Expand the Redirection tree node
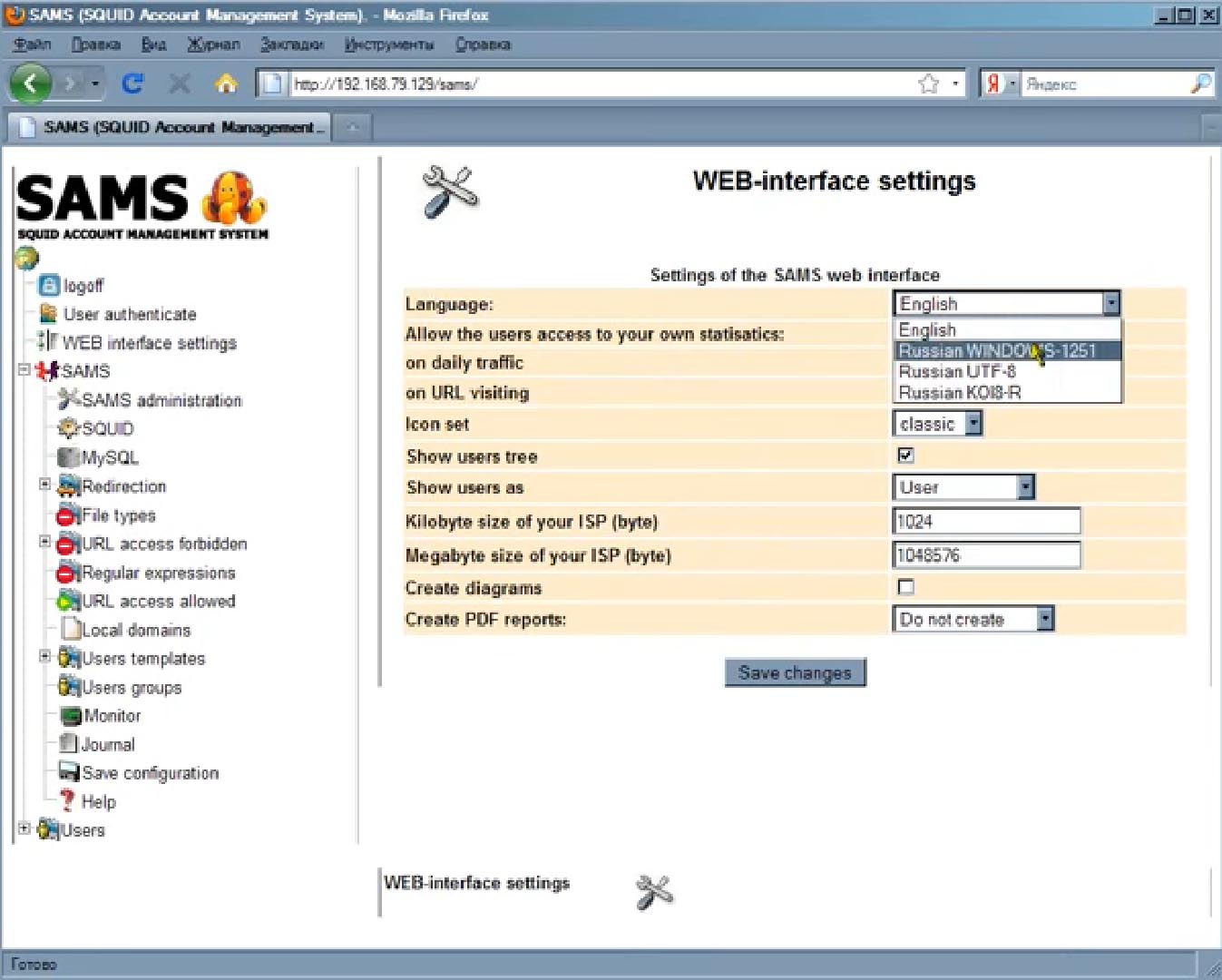This screenshot has width=1222, height=980. pyautogui.click(x=44, y=485)
